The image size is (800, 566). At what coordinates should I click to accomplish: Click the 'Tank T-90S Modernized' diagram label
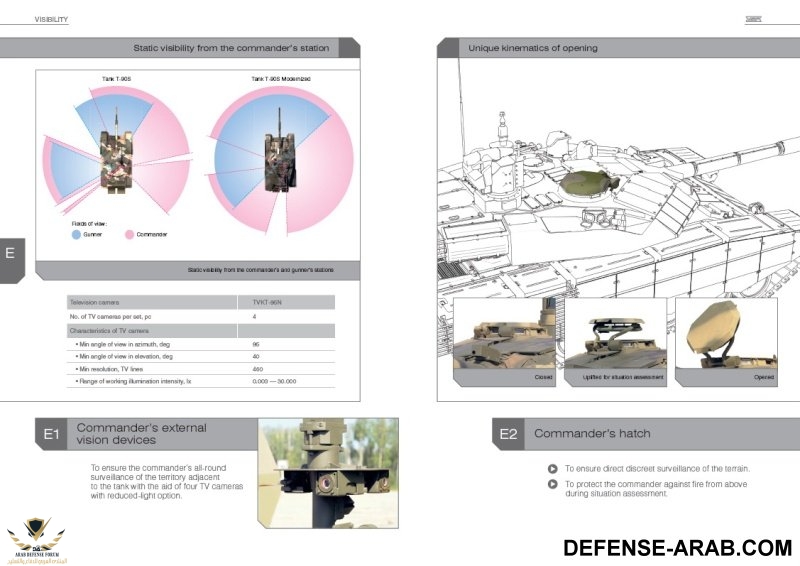[281, 79]
